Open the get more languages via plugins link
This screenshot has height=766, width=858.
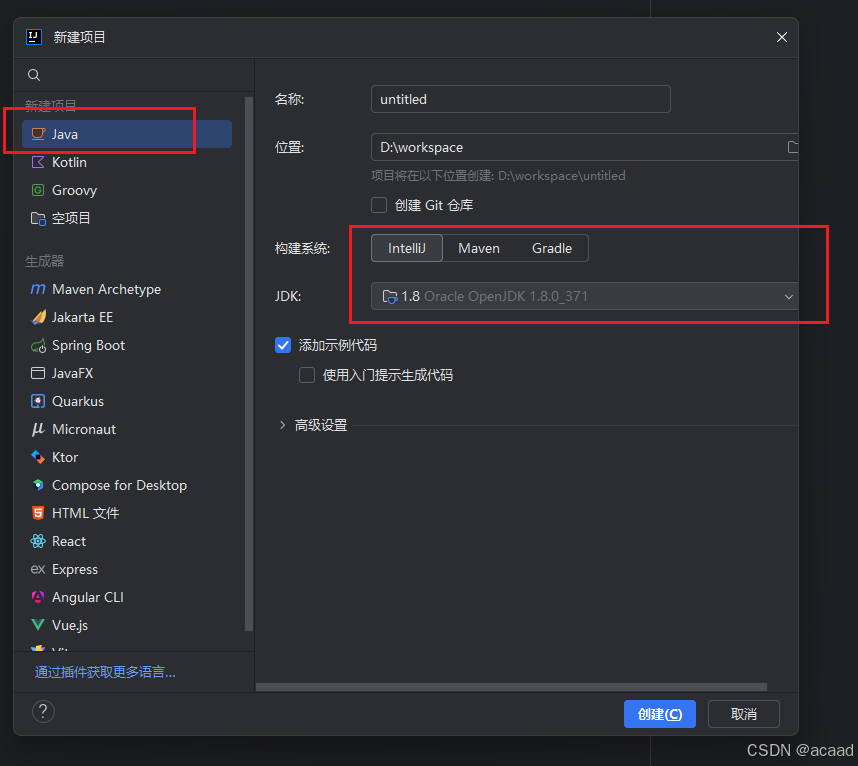(105, 672)
